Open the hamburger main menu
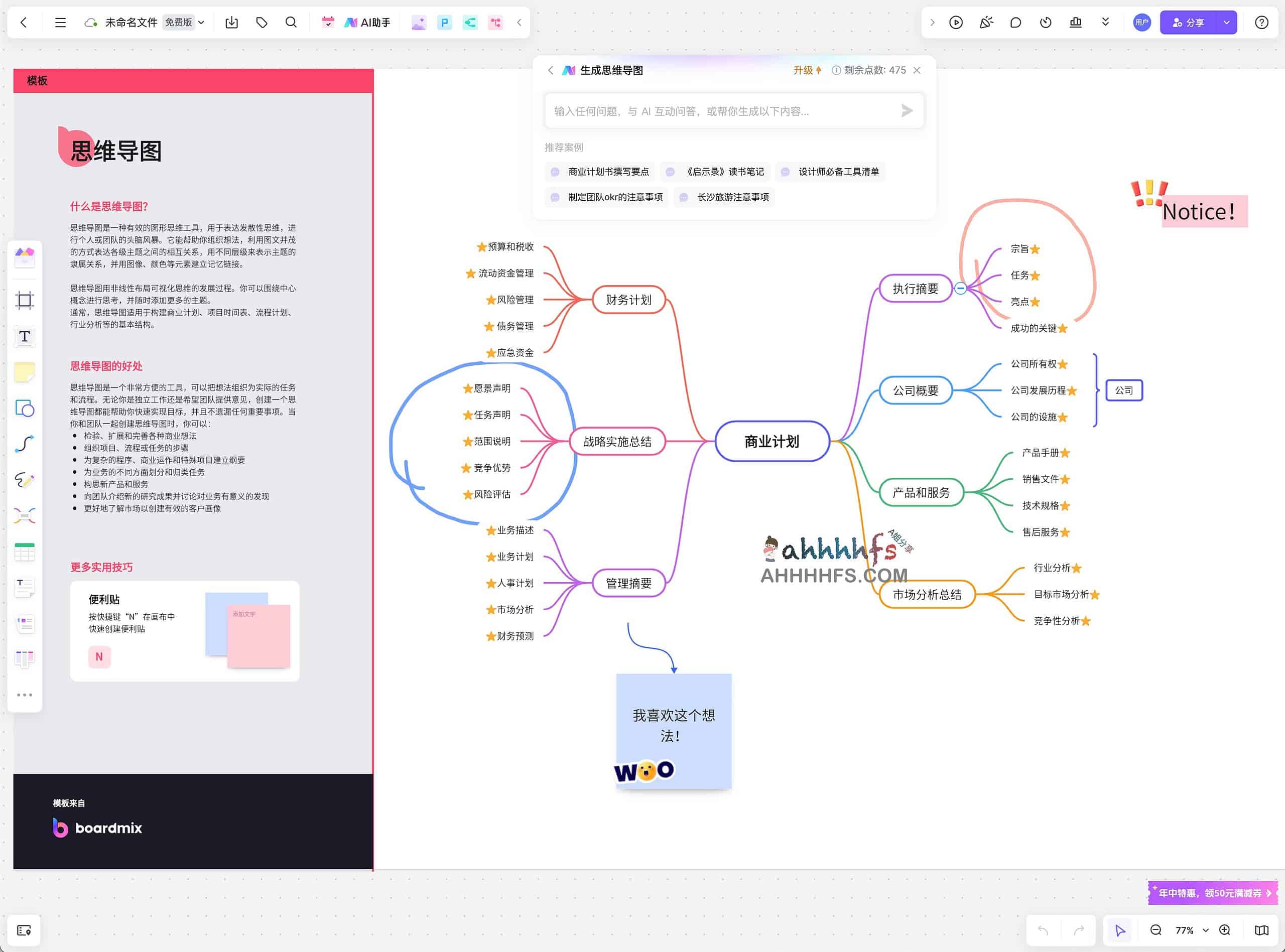Viewport: 1285px width, 952px height. coord(60,23)
